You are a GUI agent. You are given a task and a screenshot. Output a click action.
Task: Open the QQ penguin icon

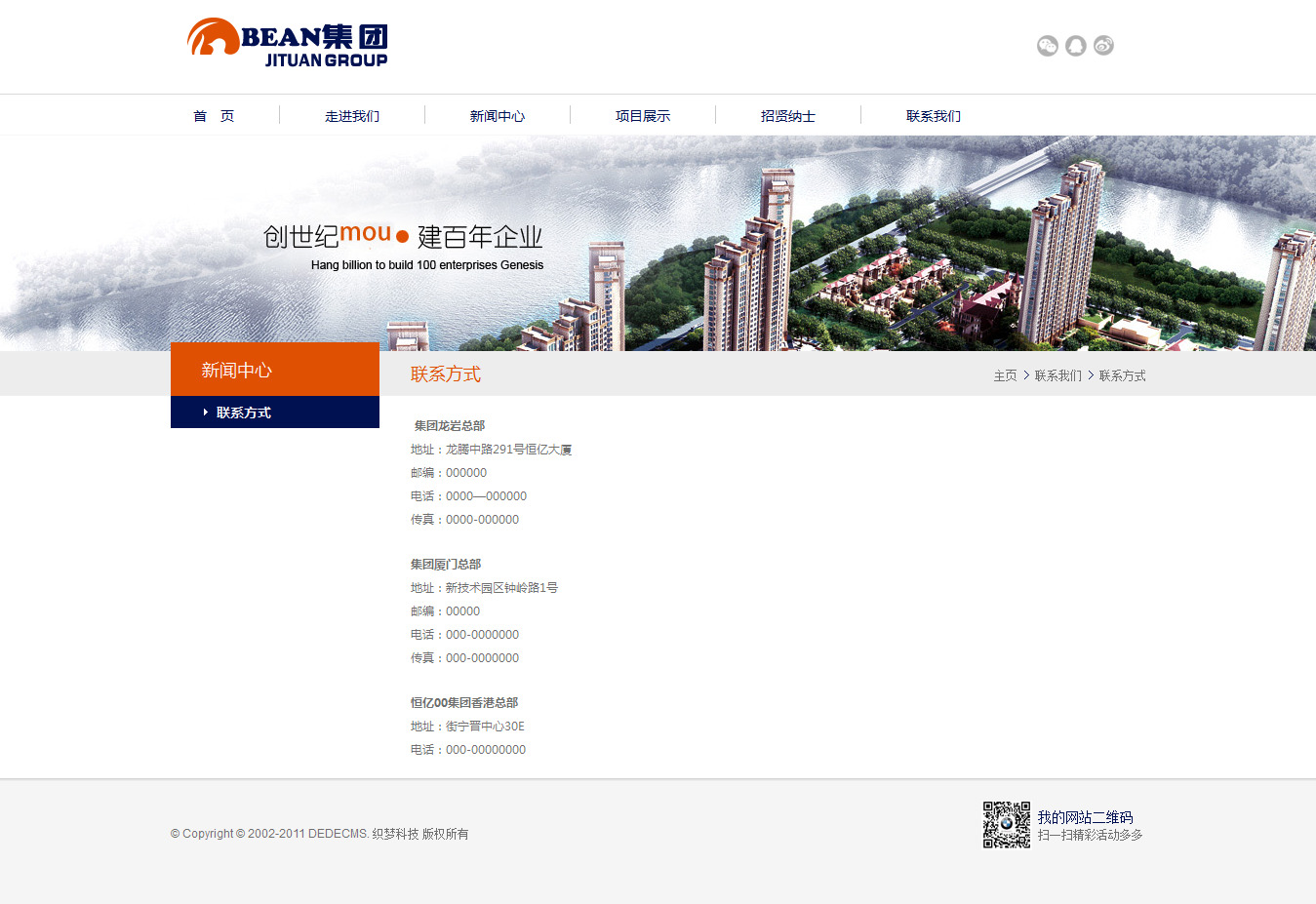(x=1075, y=46)
